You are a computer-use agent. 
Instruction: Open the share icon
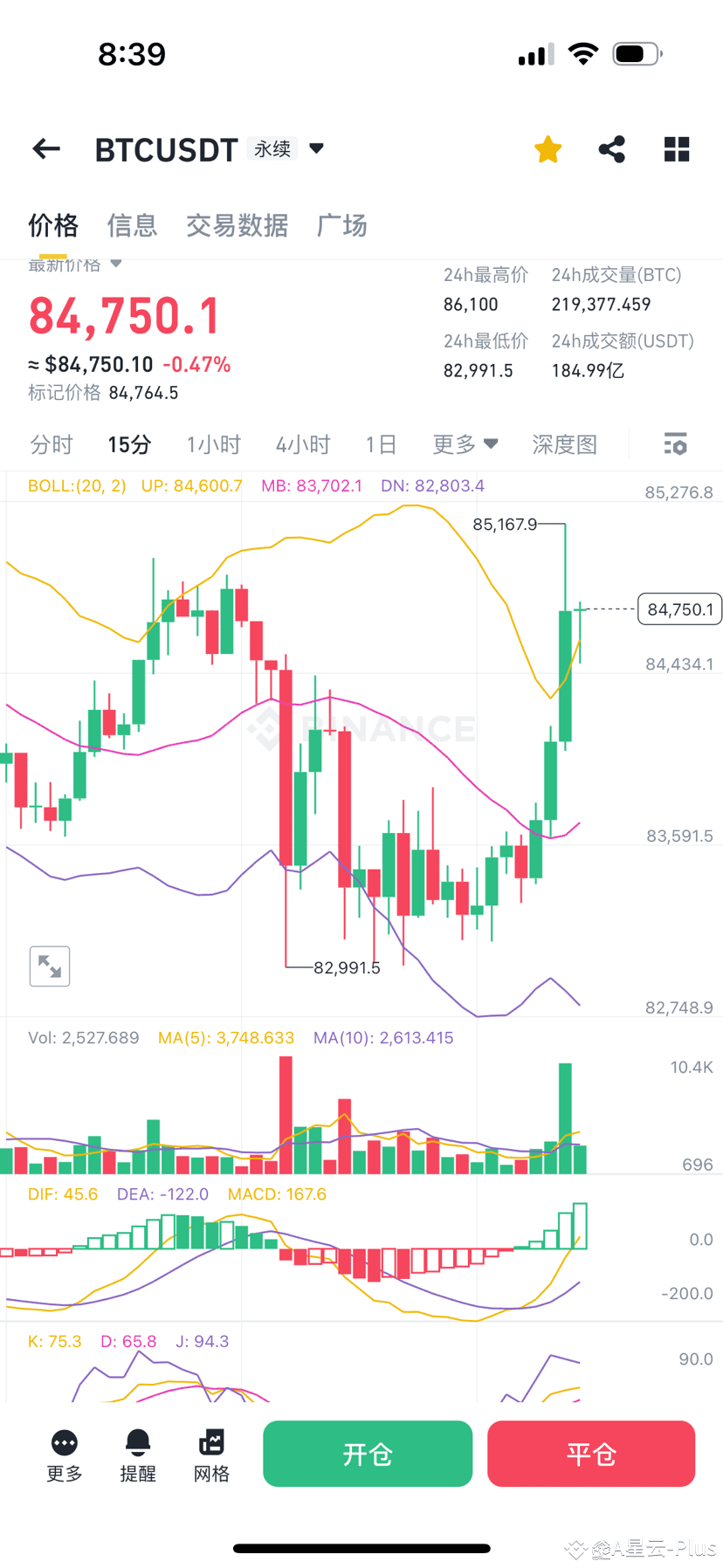612,148
